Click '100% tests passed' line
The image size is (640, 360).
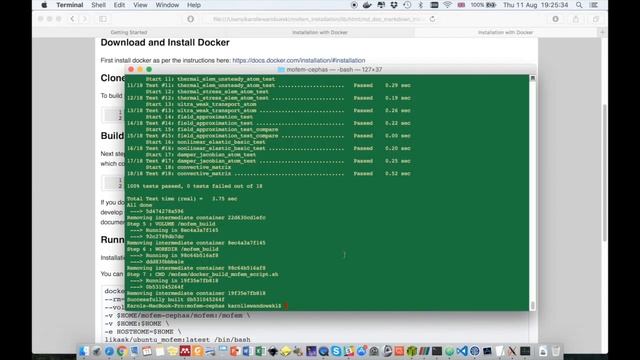coord(195,186)
